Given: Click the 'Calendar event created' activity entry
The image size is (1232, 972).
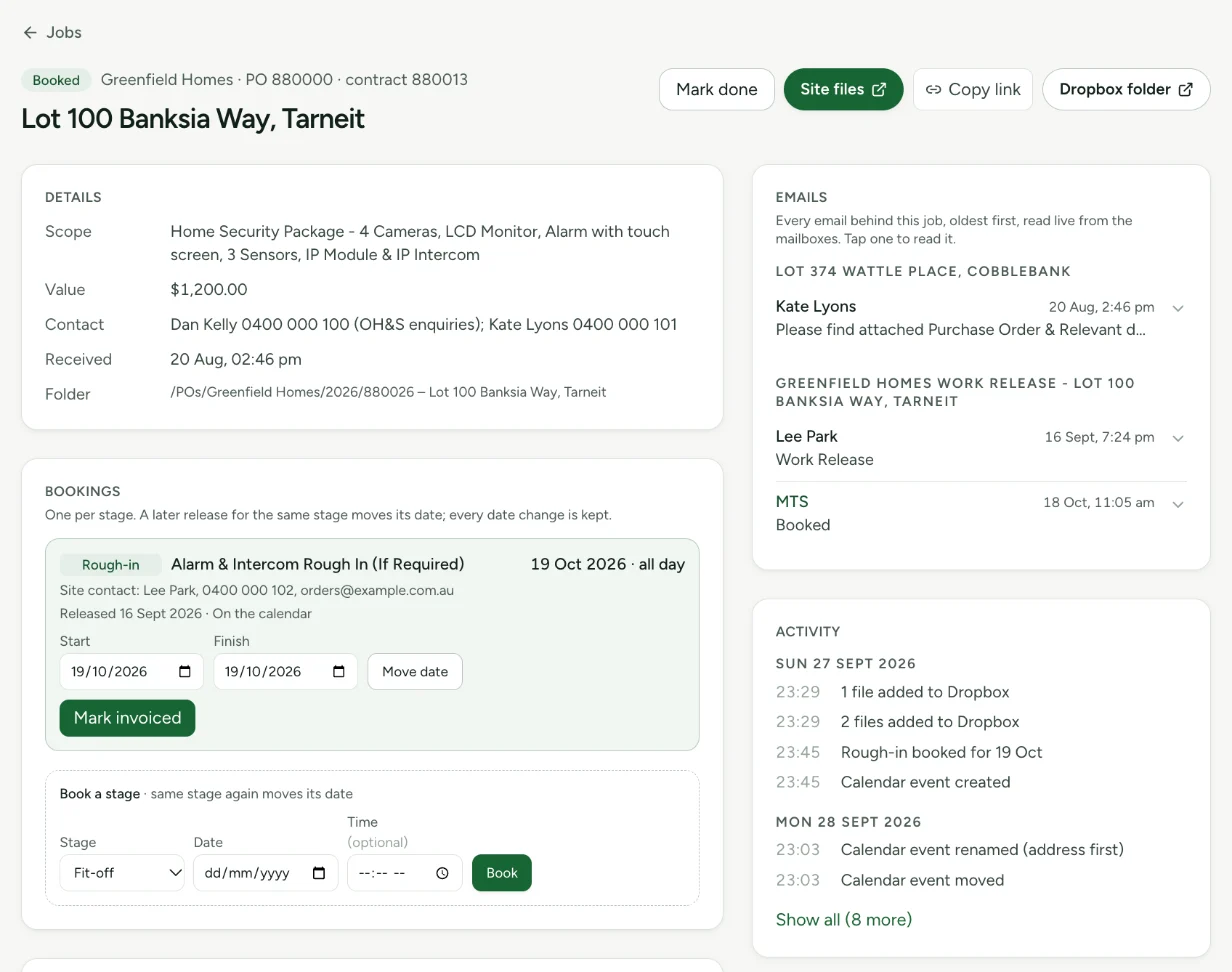Looking at the screenshot, I should pyautogui.click(x=925, y=783).
